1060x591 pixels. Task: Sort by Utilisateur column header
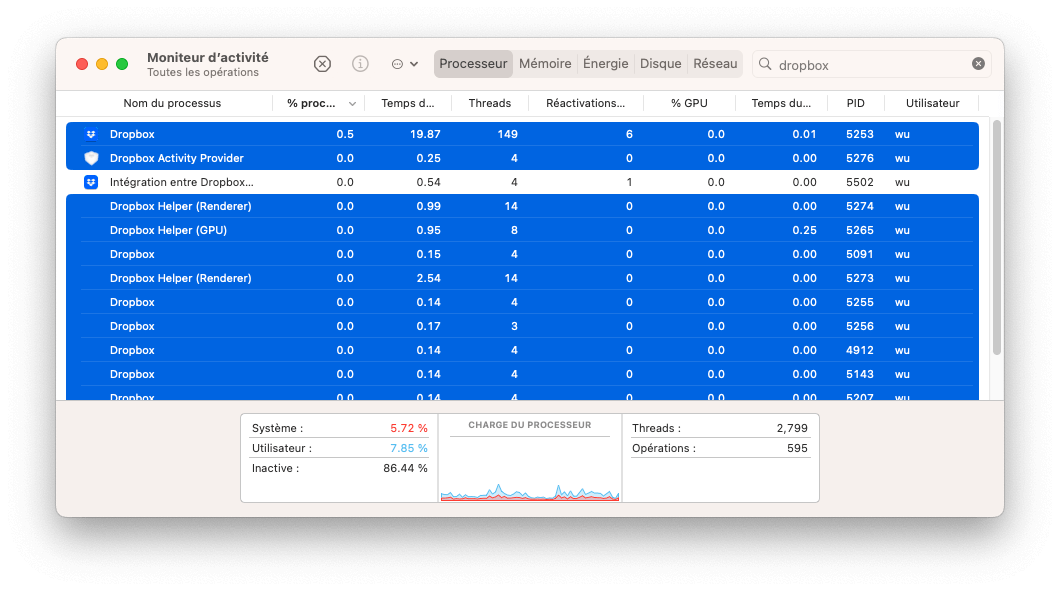[x=932, y=103]
